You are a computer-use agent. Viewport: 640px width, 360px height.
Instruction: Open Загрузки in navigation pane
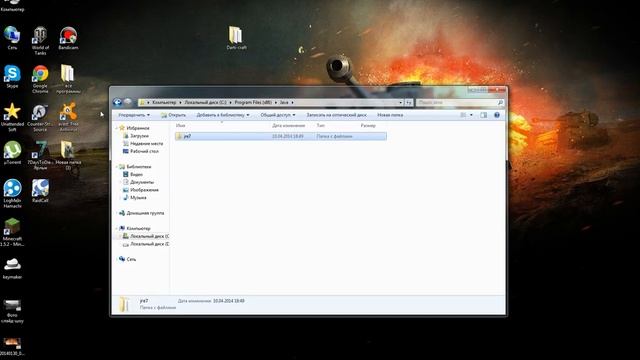[136, 136]
